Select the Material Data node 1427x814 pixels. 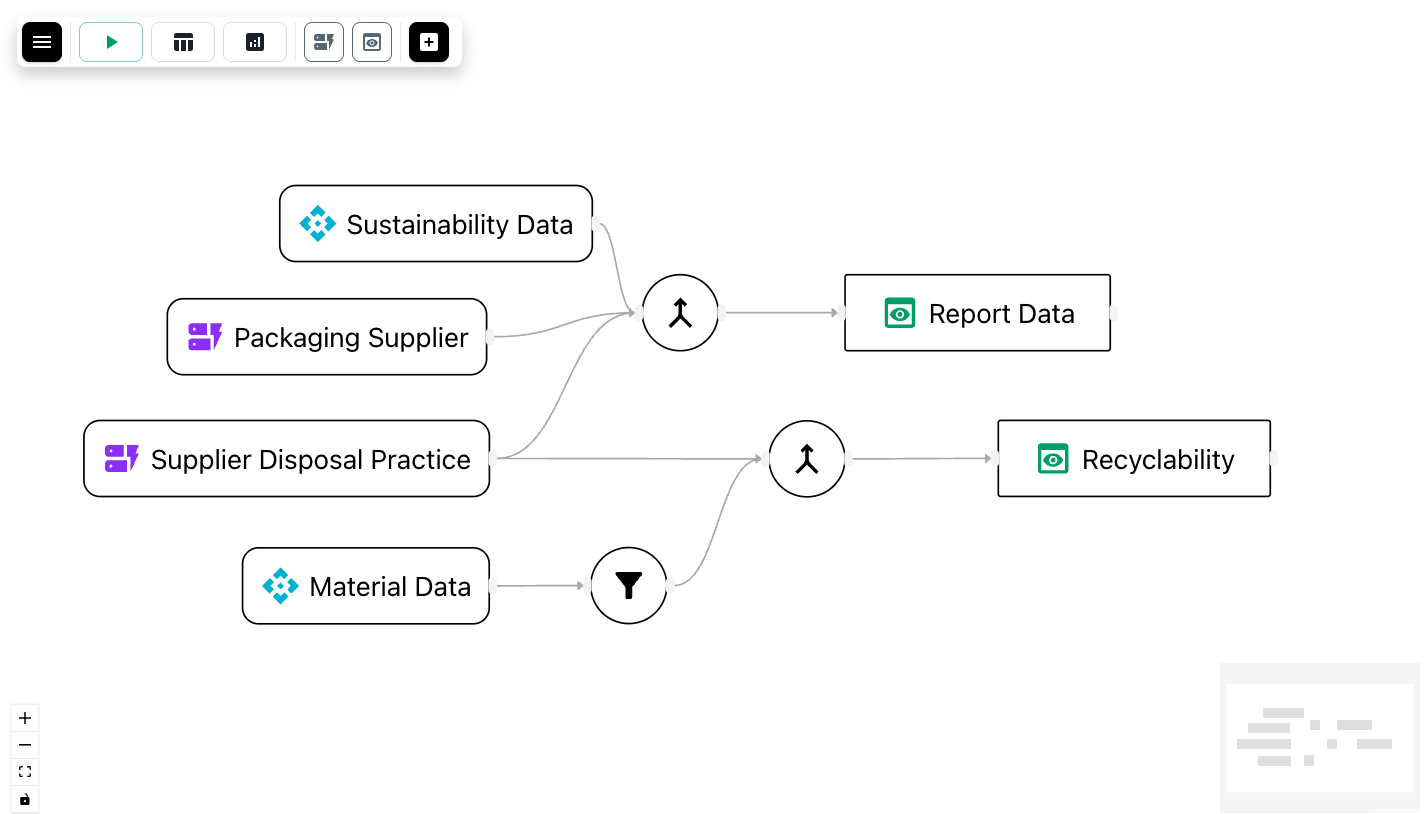[x=366, y=586]
